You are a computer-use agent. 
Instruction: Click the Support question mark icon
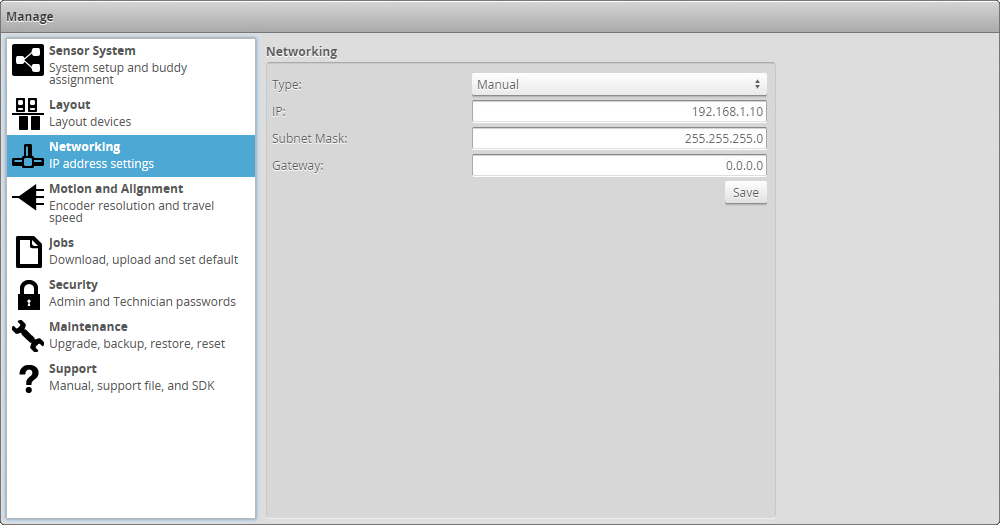pos(28,378)
